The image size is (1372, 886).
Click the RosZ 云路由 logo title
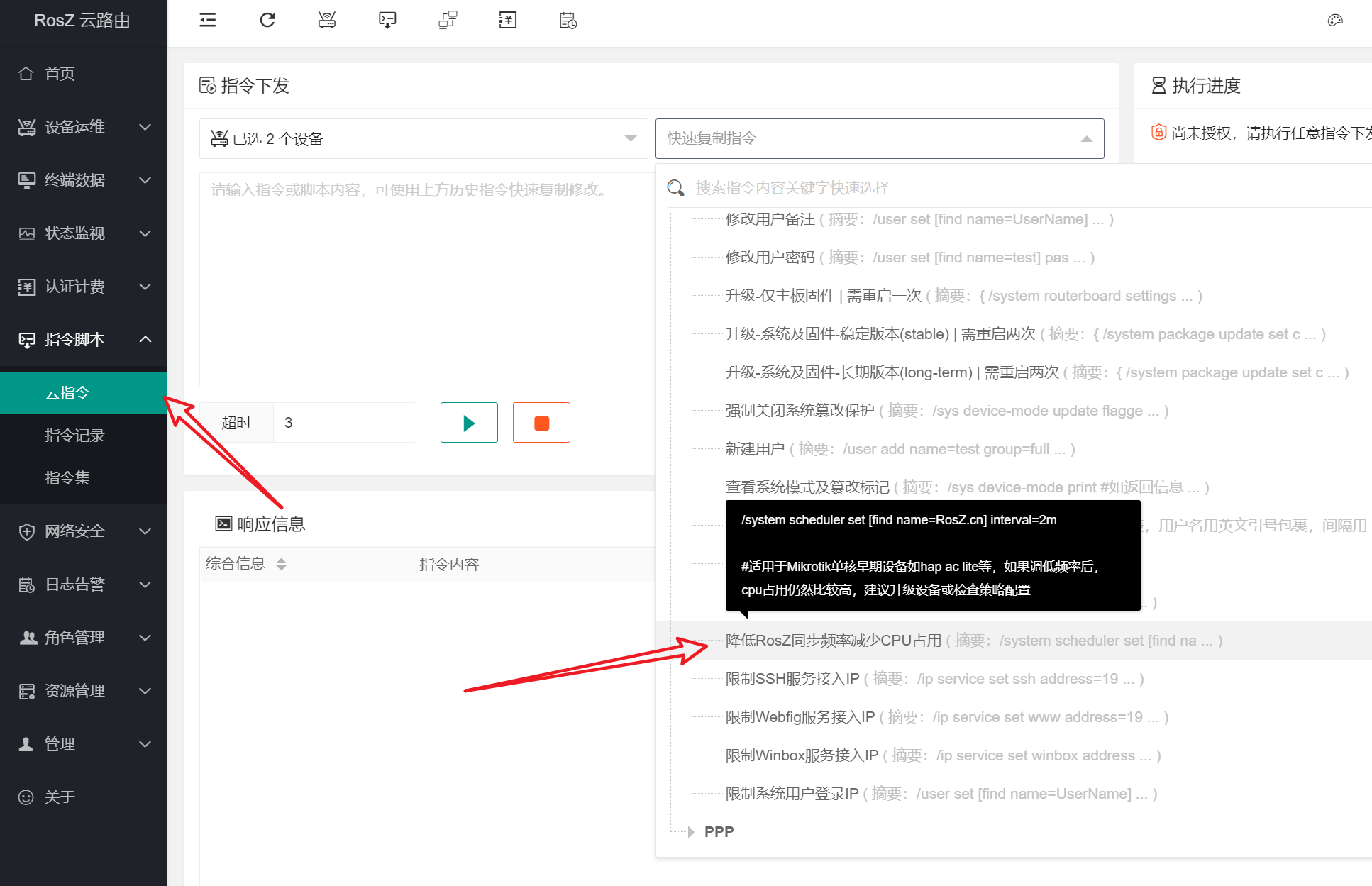point(82,21)
